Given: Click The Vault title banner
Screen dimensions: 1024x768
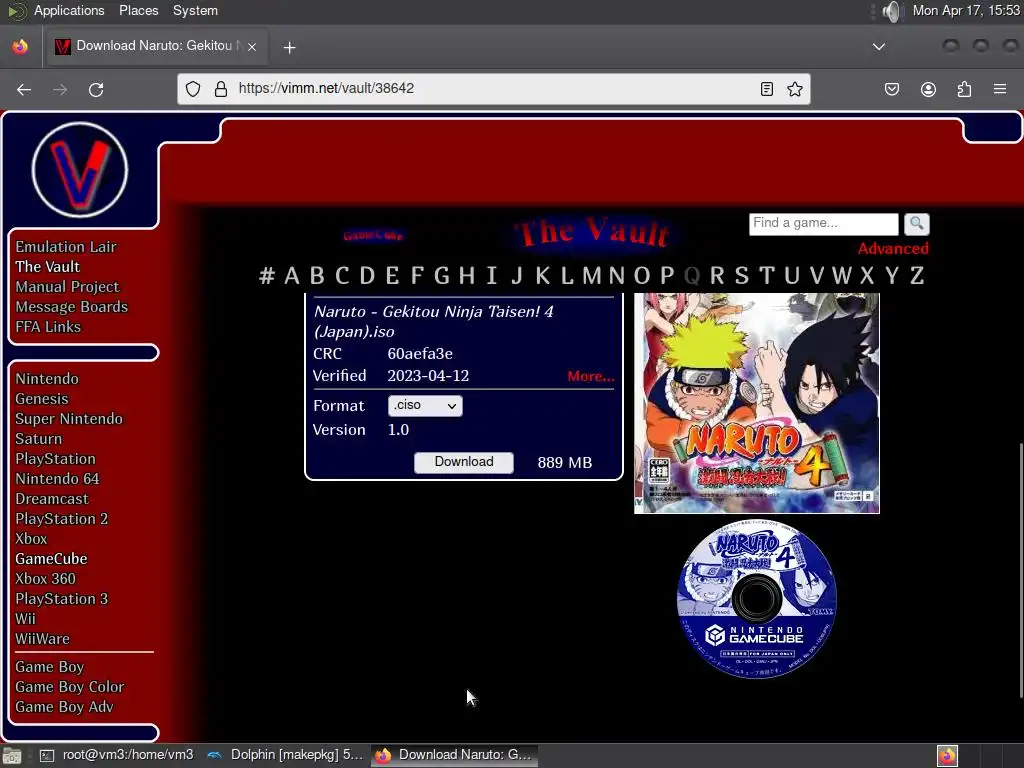Looking at the screenshot, I should coord(592,232).
